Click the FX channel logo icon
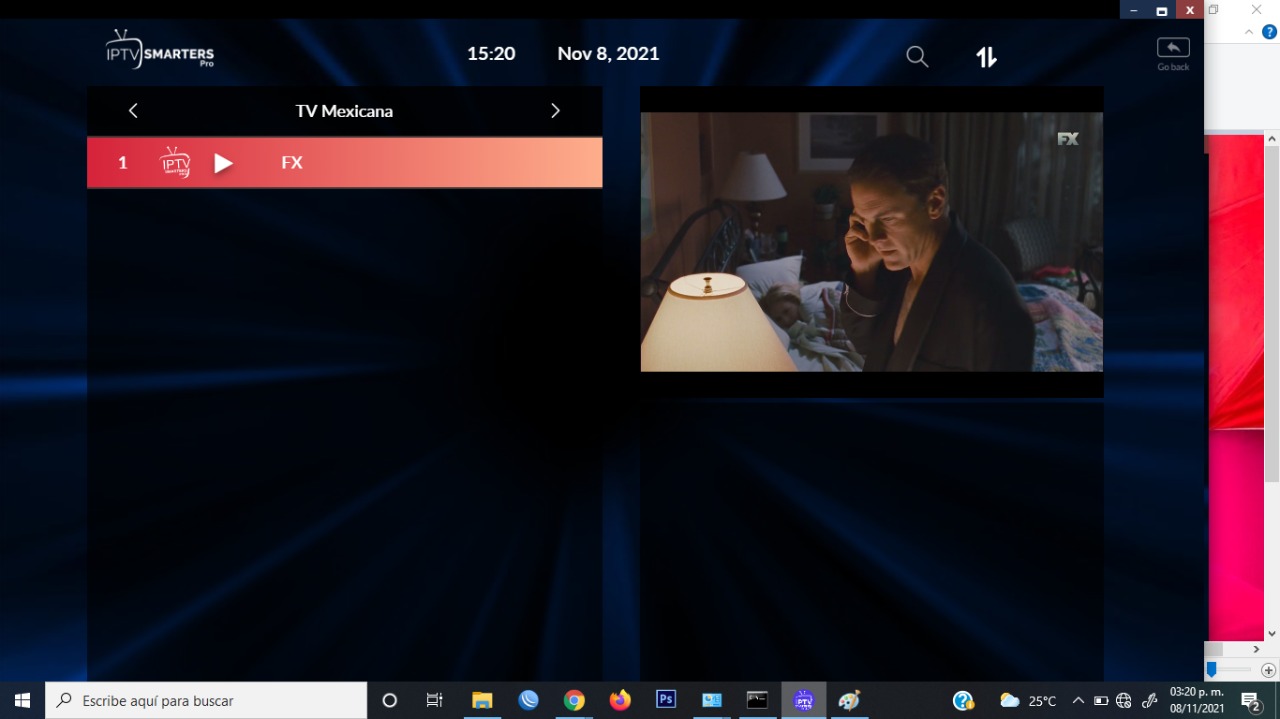The image size is (1280, 719). click(175, 162)
